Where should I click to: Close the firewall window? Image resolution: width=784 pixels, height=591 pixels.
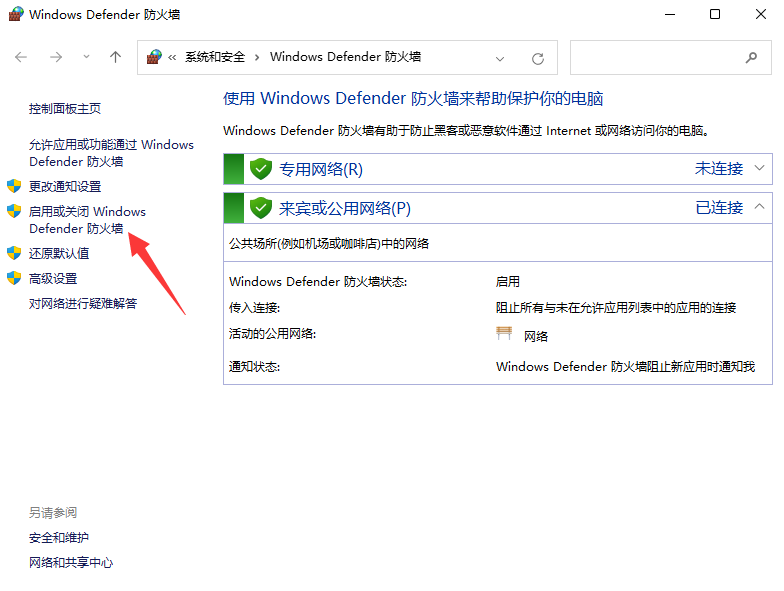pyautogui.click(x=760, y=14)
